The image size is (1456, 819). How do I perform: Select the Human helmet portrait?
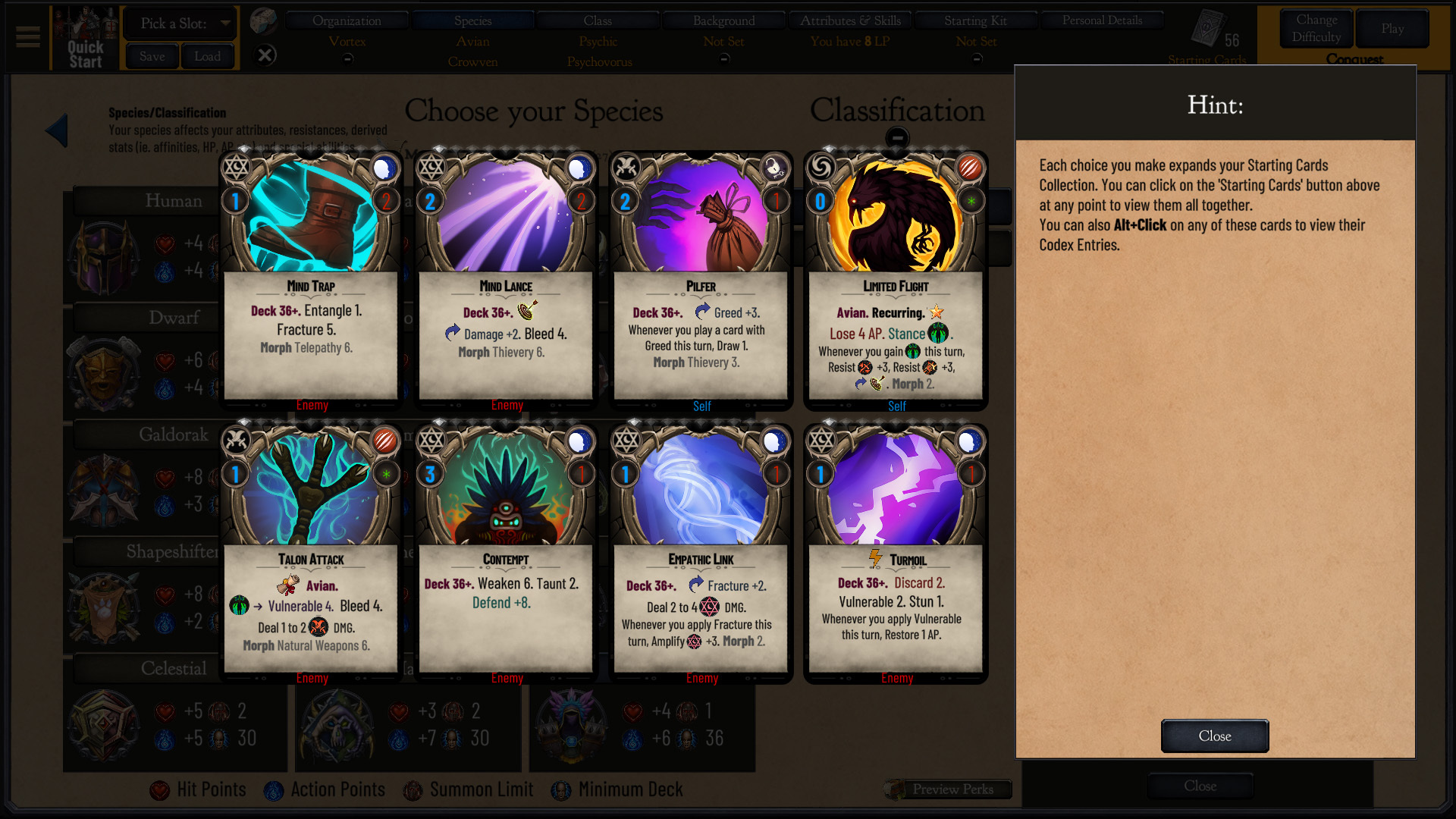click(104, 258)
